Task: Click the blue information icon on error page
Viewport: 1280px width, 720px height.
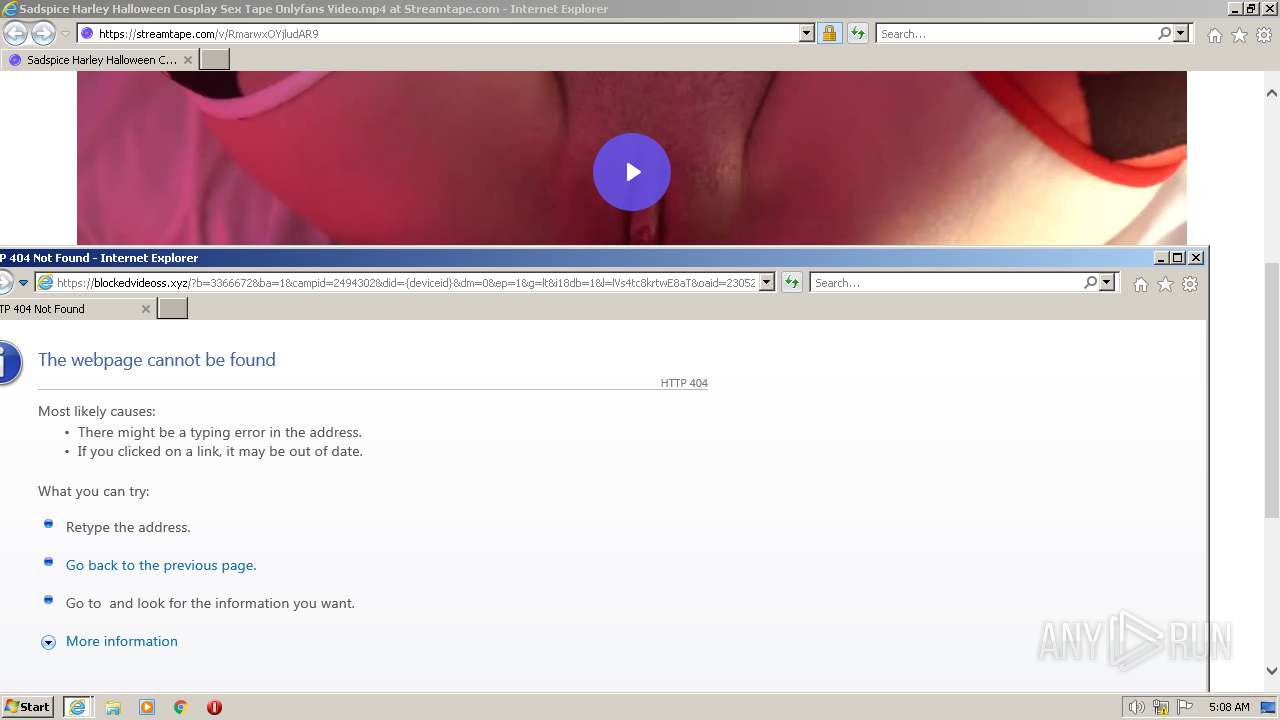Action: point(9,362)
